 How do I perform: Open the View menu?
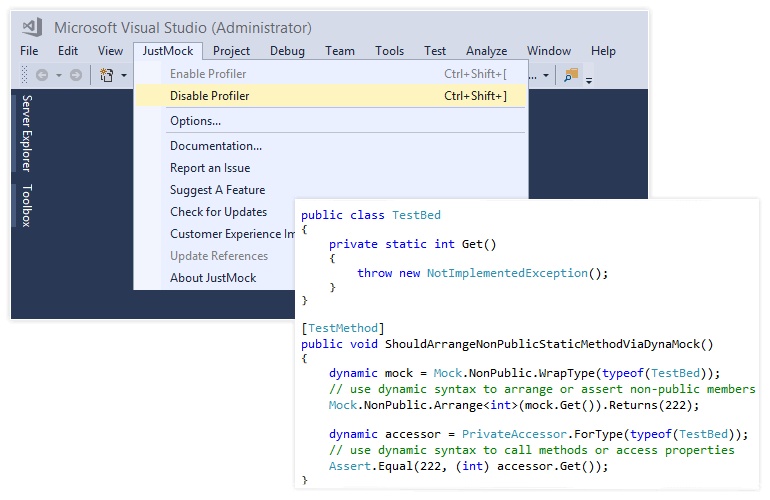point(110,51)
